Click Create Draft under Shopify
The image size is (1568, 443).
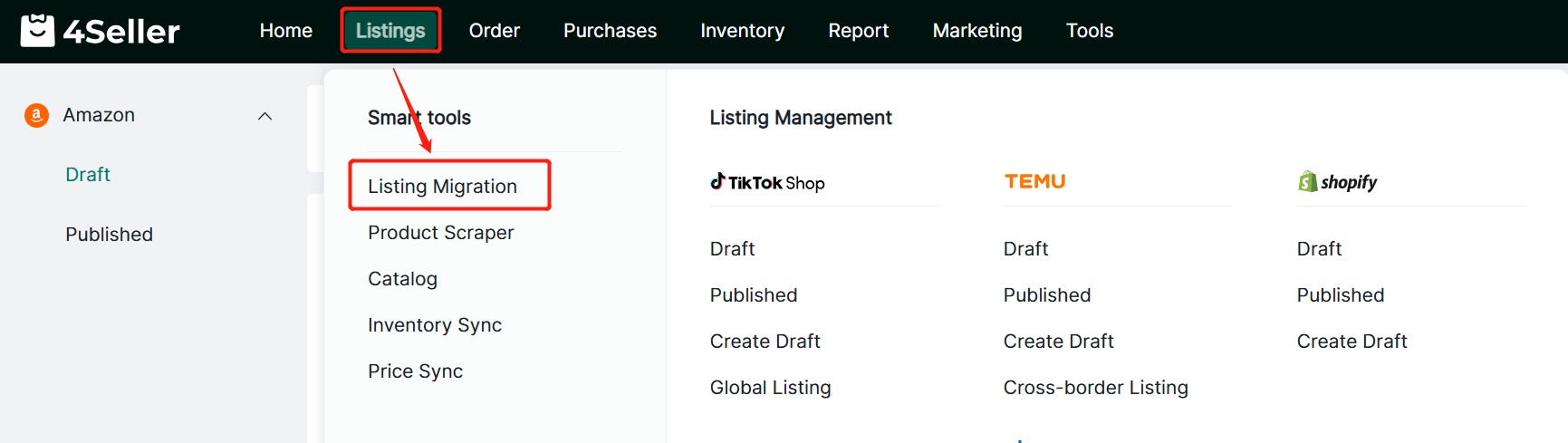point(1352,342)
